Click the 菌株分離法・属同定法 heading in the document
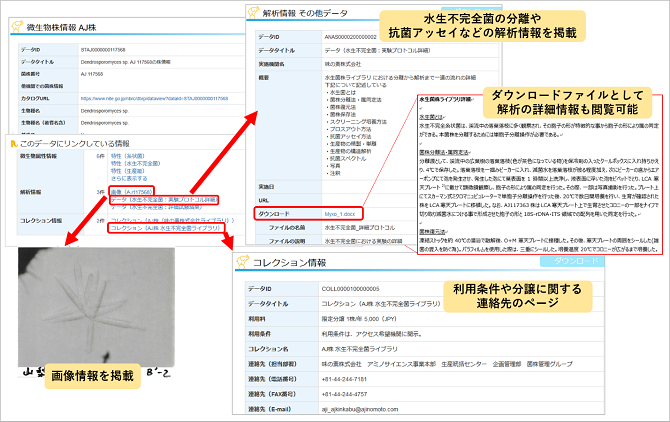 click(444, 152)
